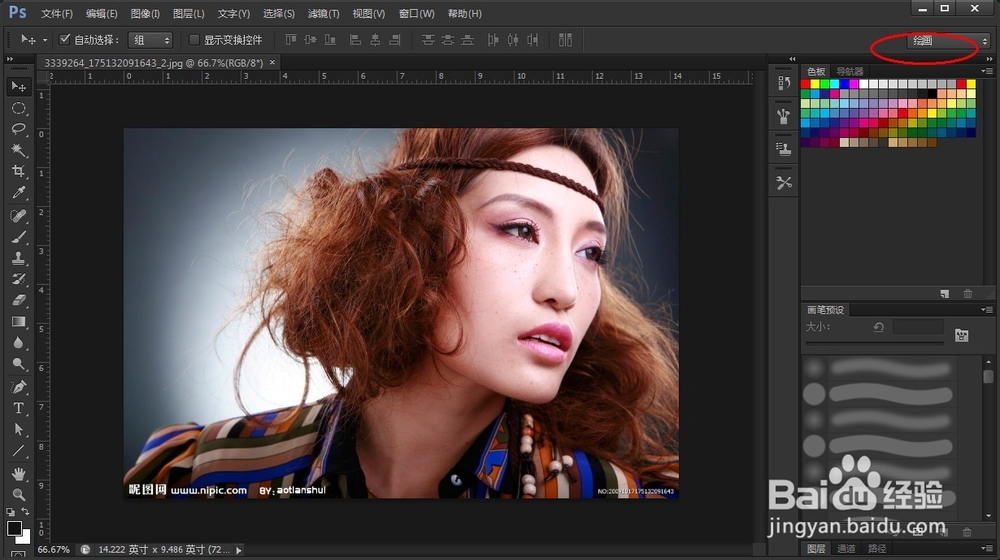This screenshot has width=1000, height=560.
Task: Open the 滤镜(T) menu
Action: click(x=323, y=14)
